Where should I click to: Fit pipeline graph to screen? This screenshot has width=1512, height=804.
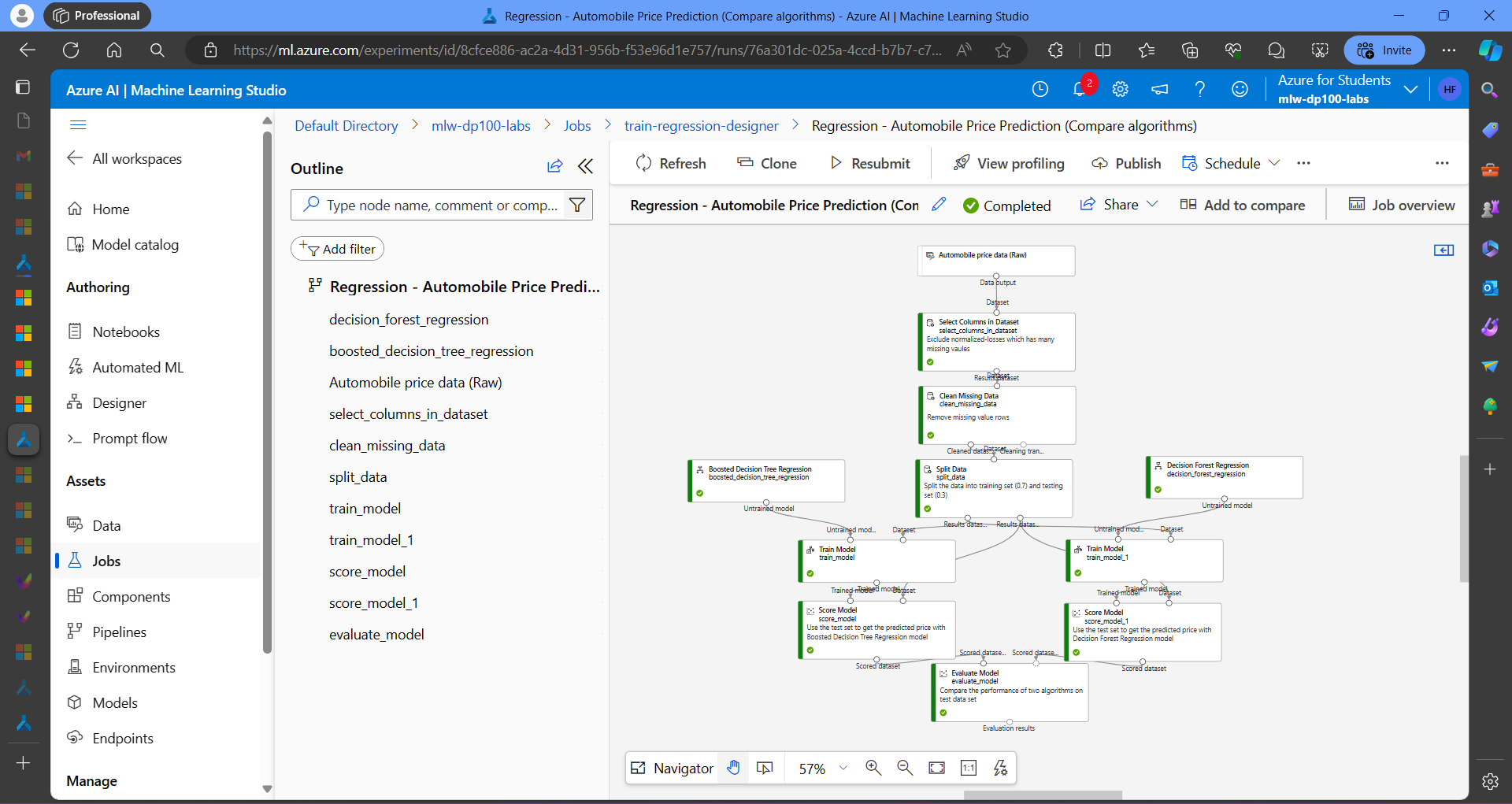click(936, 768)
